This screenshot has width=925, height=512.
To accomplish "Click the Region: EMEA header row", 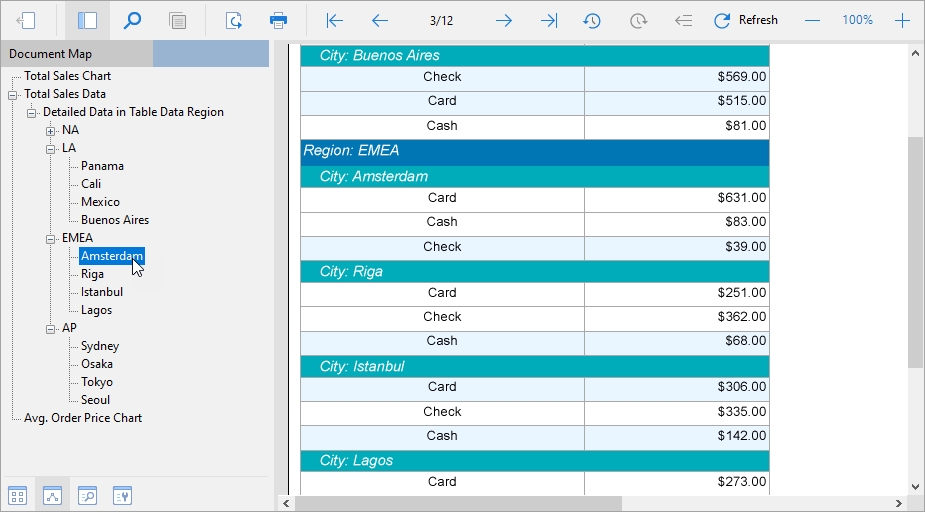I will (x=535, y=153).
